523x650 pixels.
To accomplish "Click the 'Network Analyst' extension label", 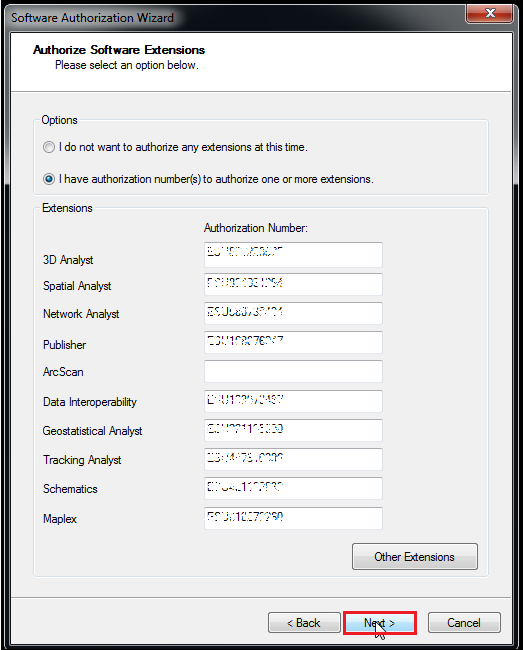I will (81, 314).
